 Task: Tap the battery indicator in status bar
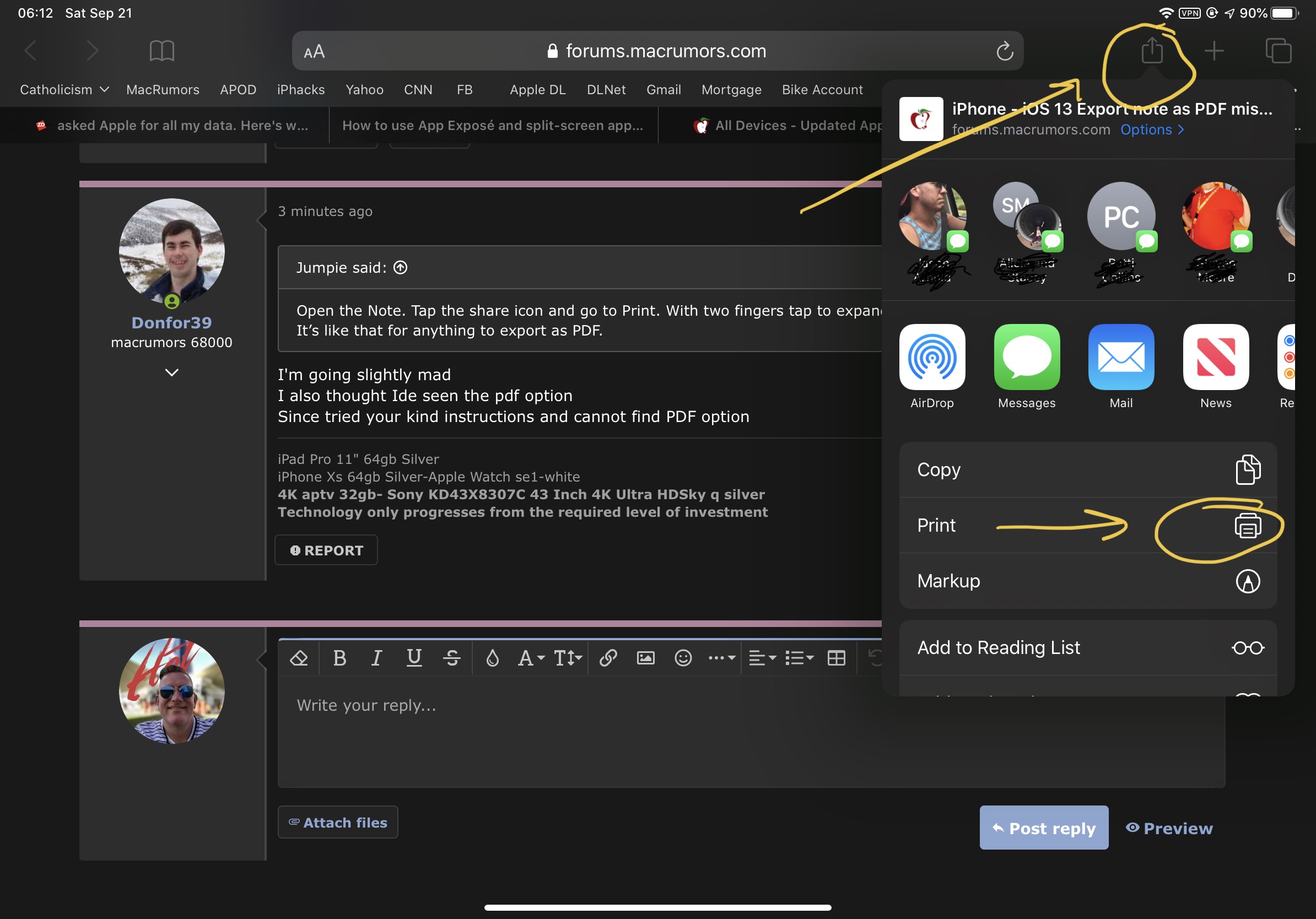tap(1284, 13)
